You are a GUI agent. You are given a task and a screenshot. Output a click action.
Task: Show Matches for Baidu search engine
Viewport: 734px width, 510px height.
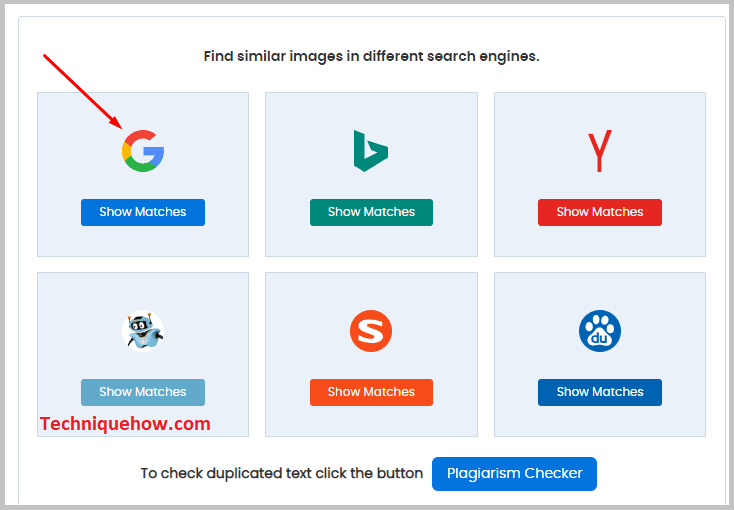click(599, 392)
